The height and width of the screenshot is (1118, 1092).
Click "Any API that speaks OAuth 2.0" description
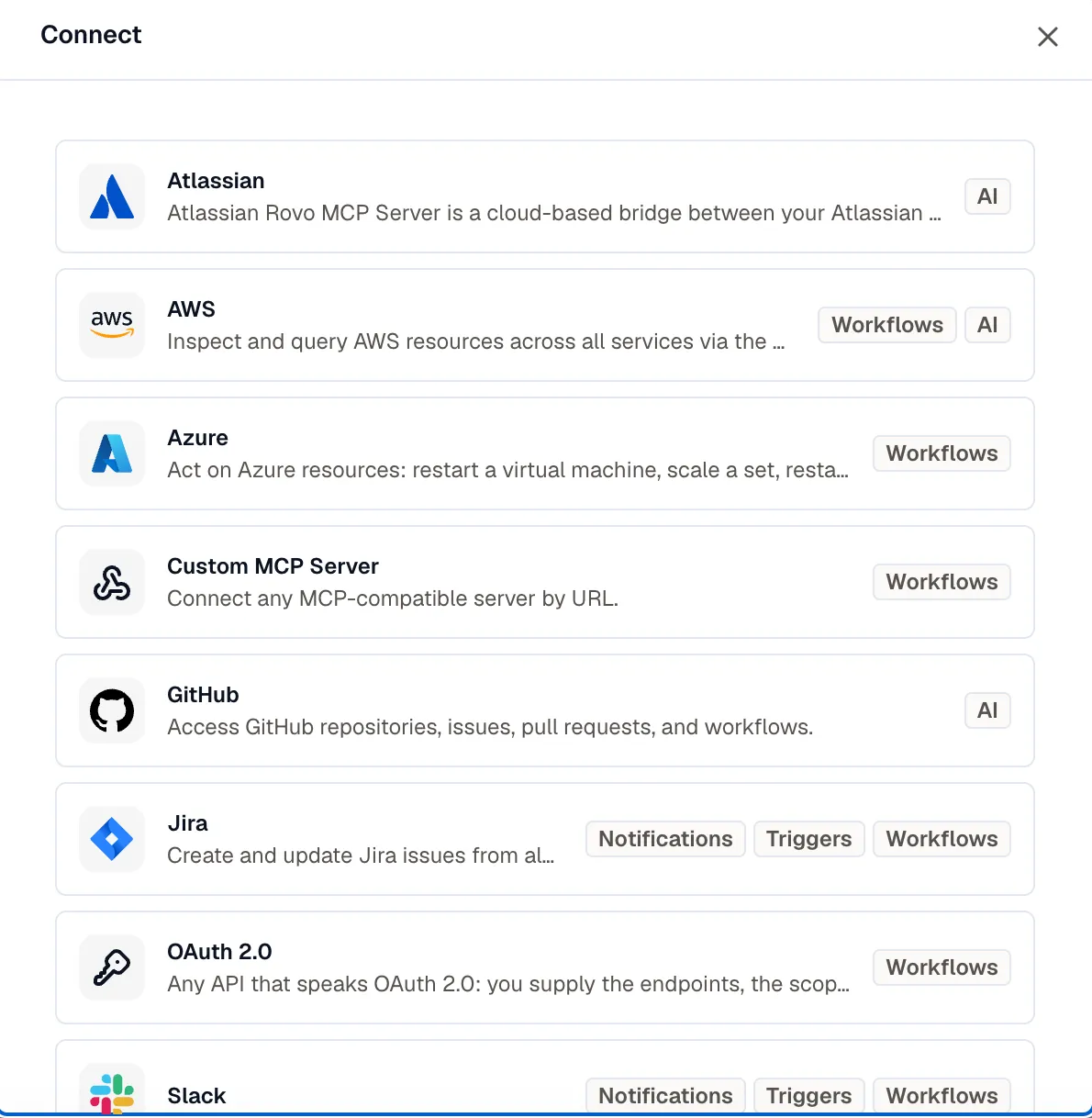click(508, 984)
